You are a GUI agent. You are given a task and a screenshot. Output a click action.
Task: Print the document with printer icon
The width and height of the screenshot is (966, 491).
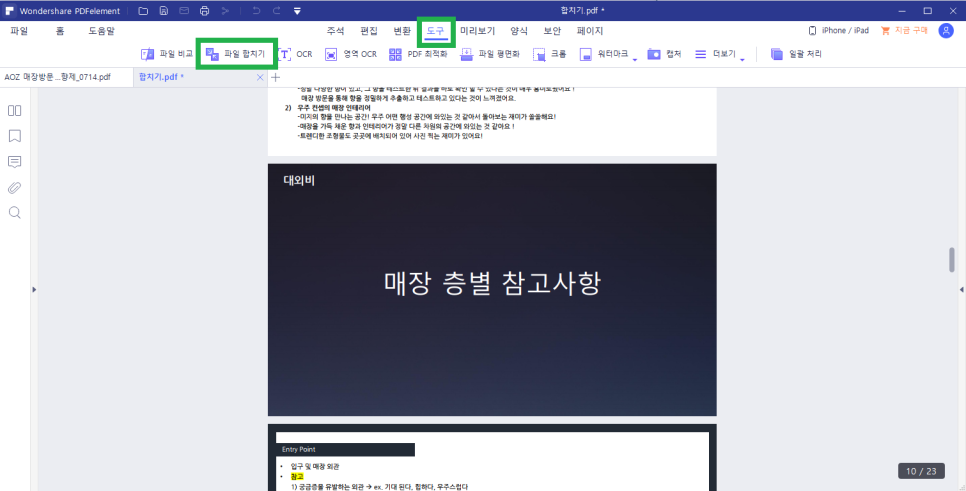tap(205, 11)
